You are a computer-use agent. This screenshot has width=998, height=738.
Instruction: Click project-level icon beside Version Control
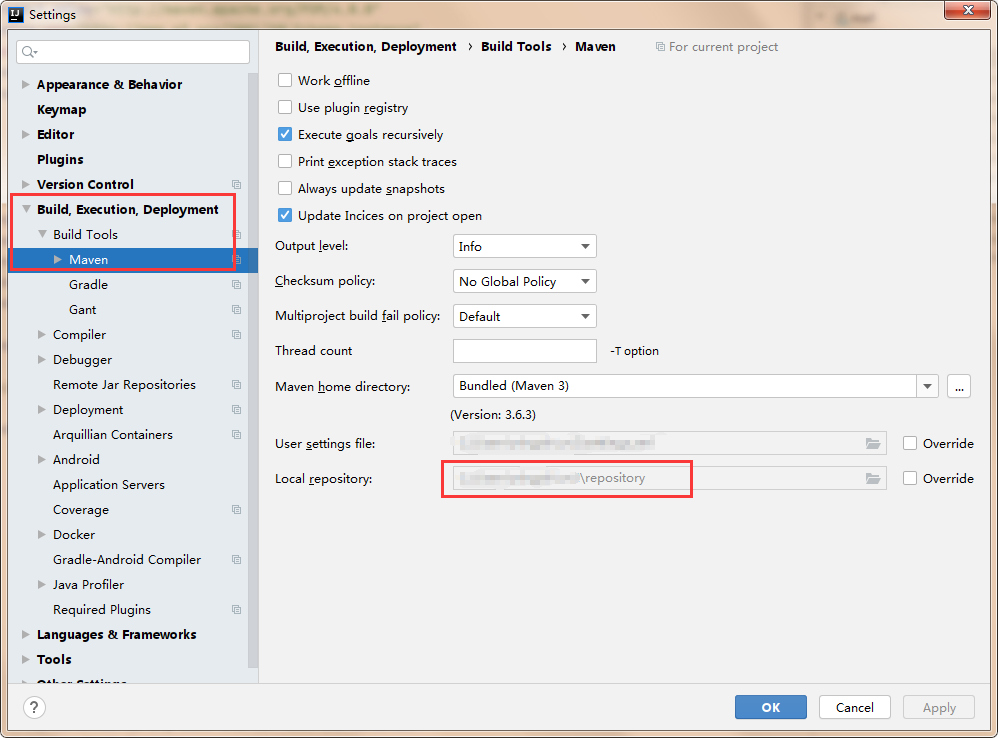point(237,185)
